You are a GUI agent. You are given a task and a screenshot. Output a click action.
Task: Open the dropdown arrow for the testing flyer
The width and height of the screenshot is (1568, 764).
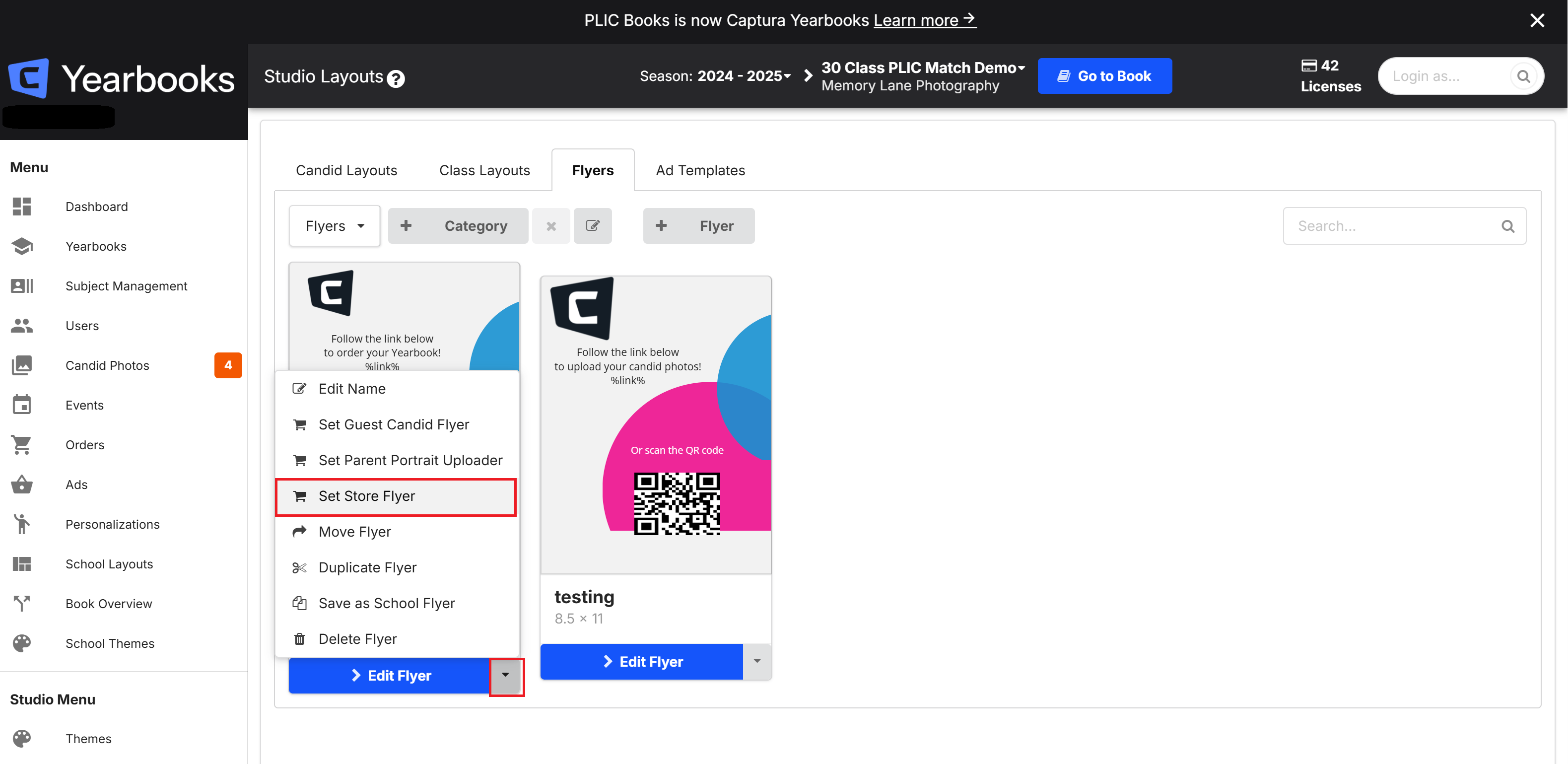pos(756,661)
